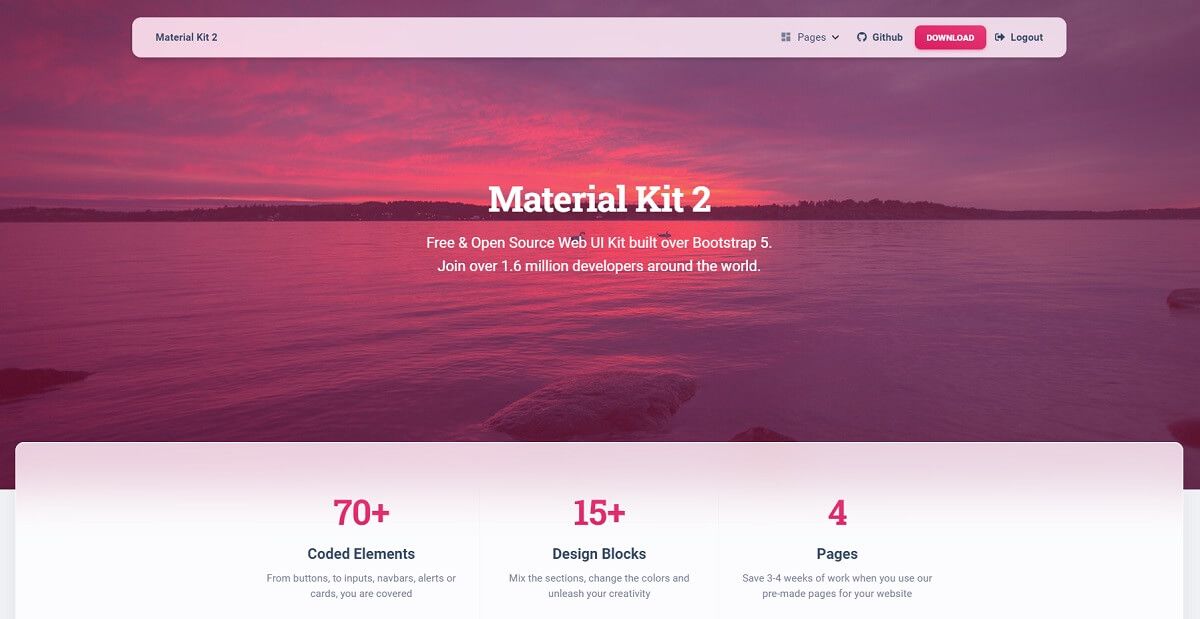Click the Save 3-4 weeks description
Image resolution: width=1200 pixels, height=619 pixels.
coord(837,585)
